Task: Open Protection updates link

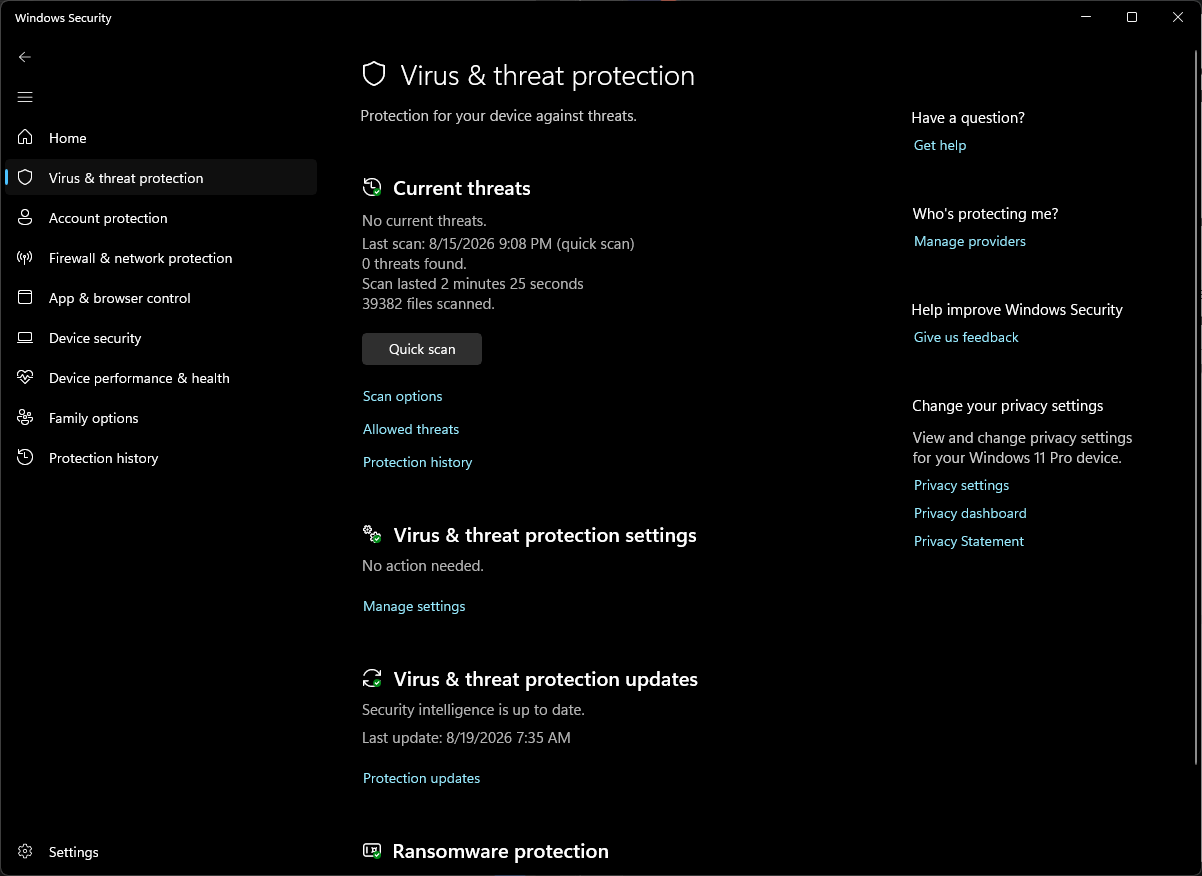Action: point(421,778)
